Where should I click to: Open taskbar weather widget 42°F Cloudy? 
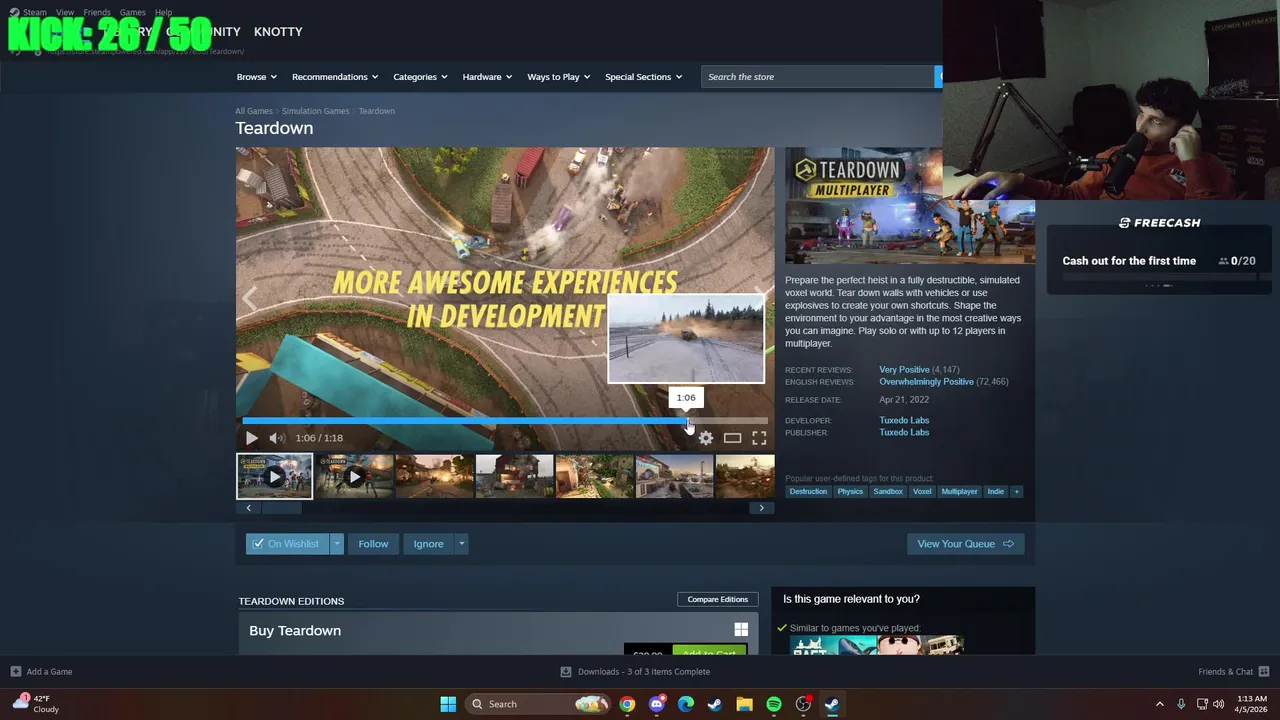36,704
